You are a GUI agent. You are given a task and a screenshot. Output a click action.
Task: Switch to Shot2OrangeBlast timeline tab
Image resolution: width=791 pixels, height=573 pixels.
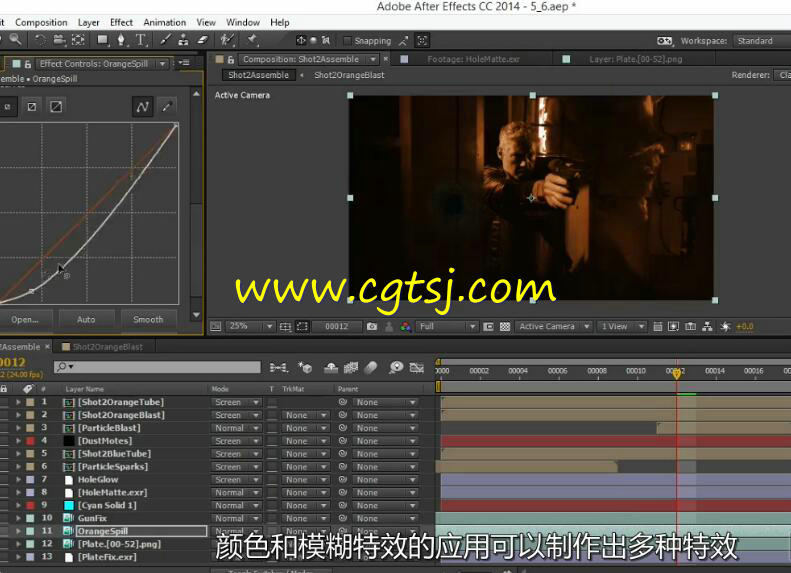click(x=107, y=347)
